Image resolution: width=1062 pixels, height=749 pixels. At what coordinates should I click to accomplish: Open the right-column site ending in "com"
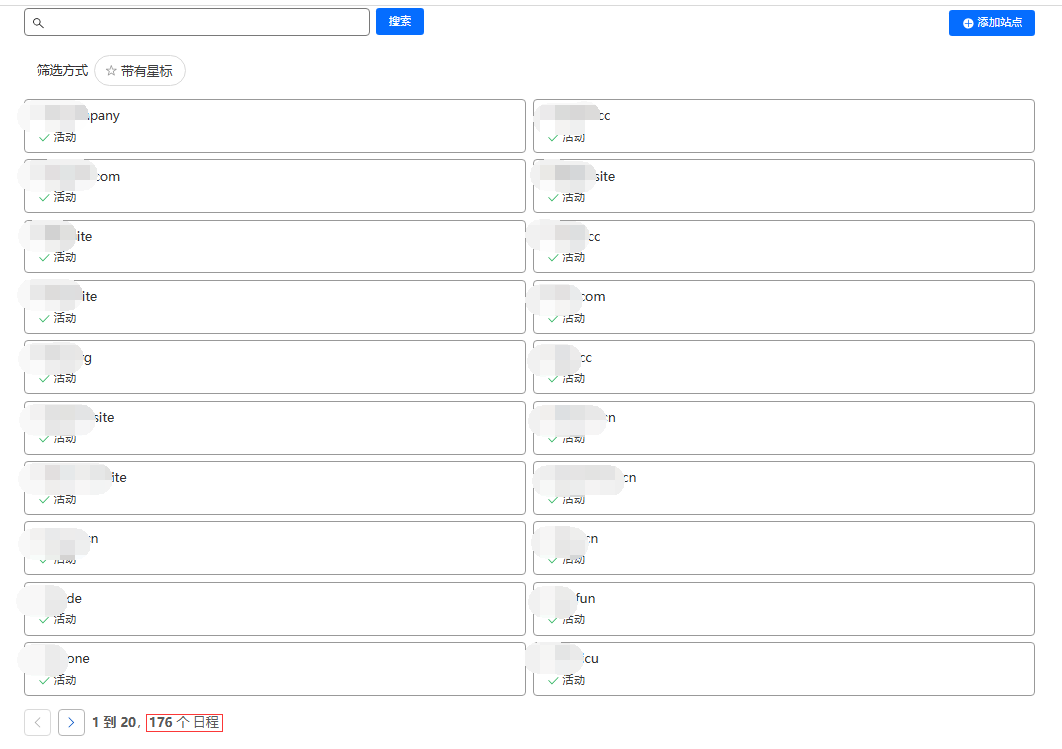783,306
